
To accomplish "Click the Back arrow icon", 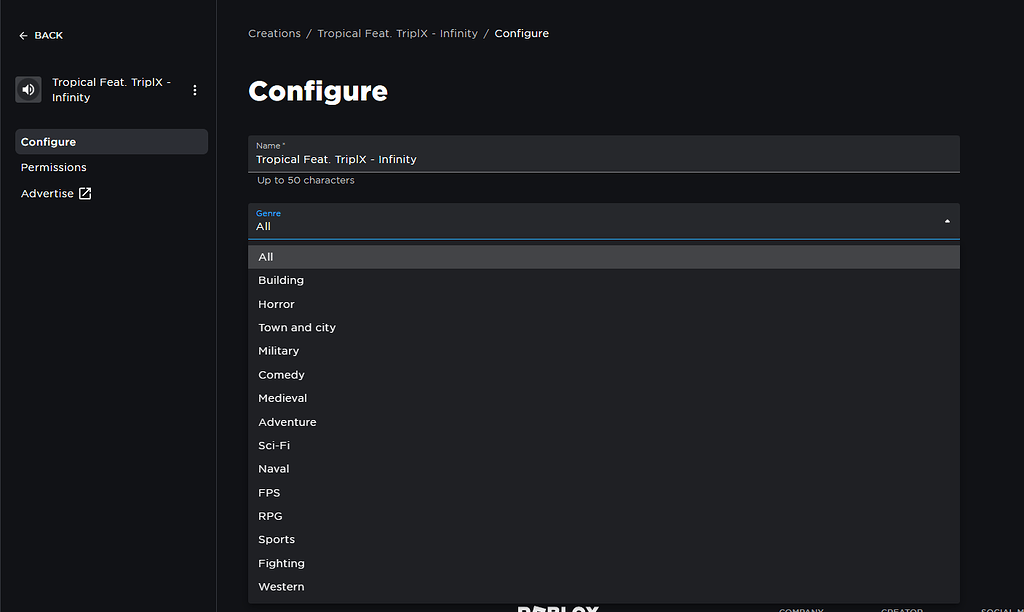I will click(21, 35).
